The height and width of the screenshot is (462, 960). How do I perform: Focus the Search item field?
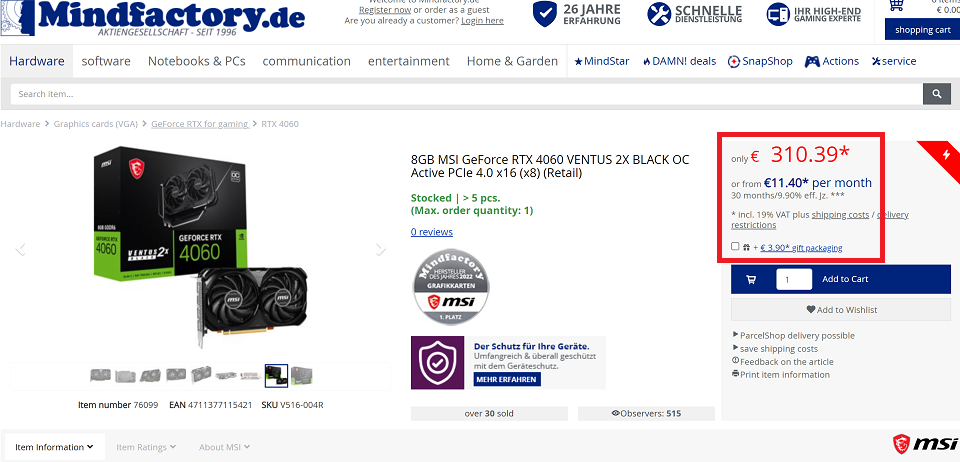pyautogui.click(x=467, y=94)
